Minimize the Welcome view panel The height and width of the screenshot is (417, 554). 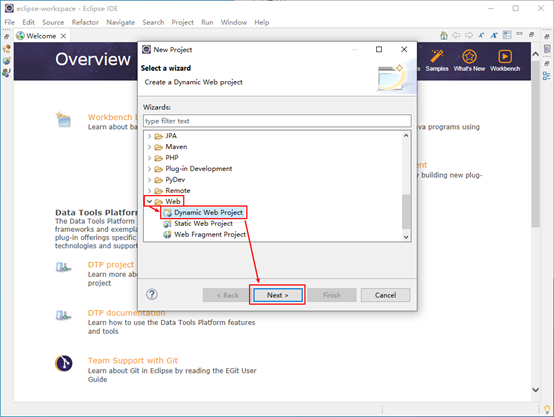click(519, 34)
